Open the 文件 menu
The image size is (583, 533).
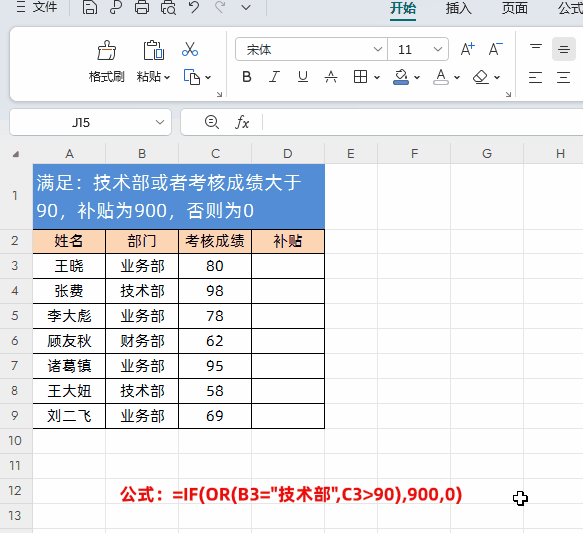(x=37, y=7)
